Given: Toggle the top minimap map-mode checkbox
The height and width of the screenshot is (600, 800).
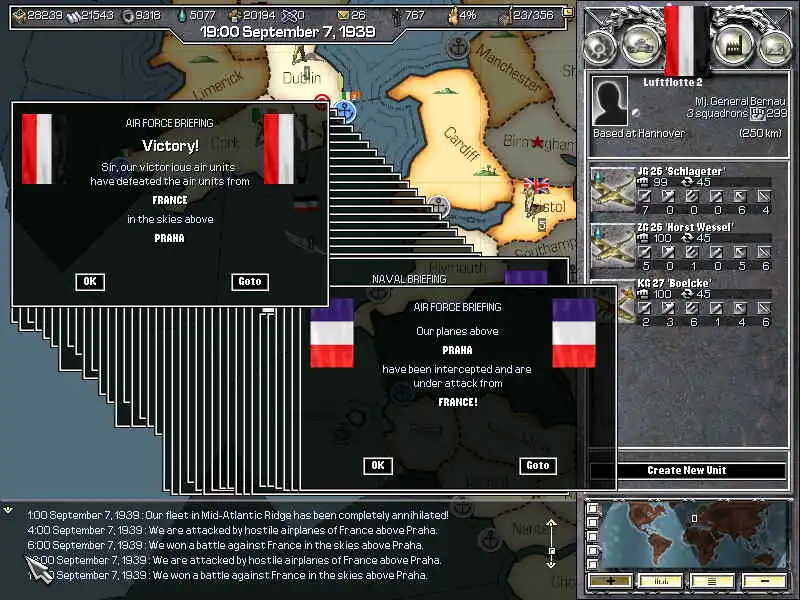Looking at the screenshot, I should click(x=593, y=509).
